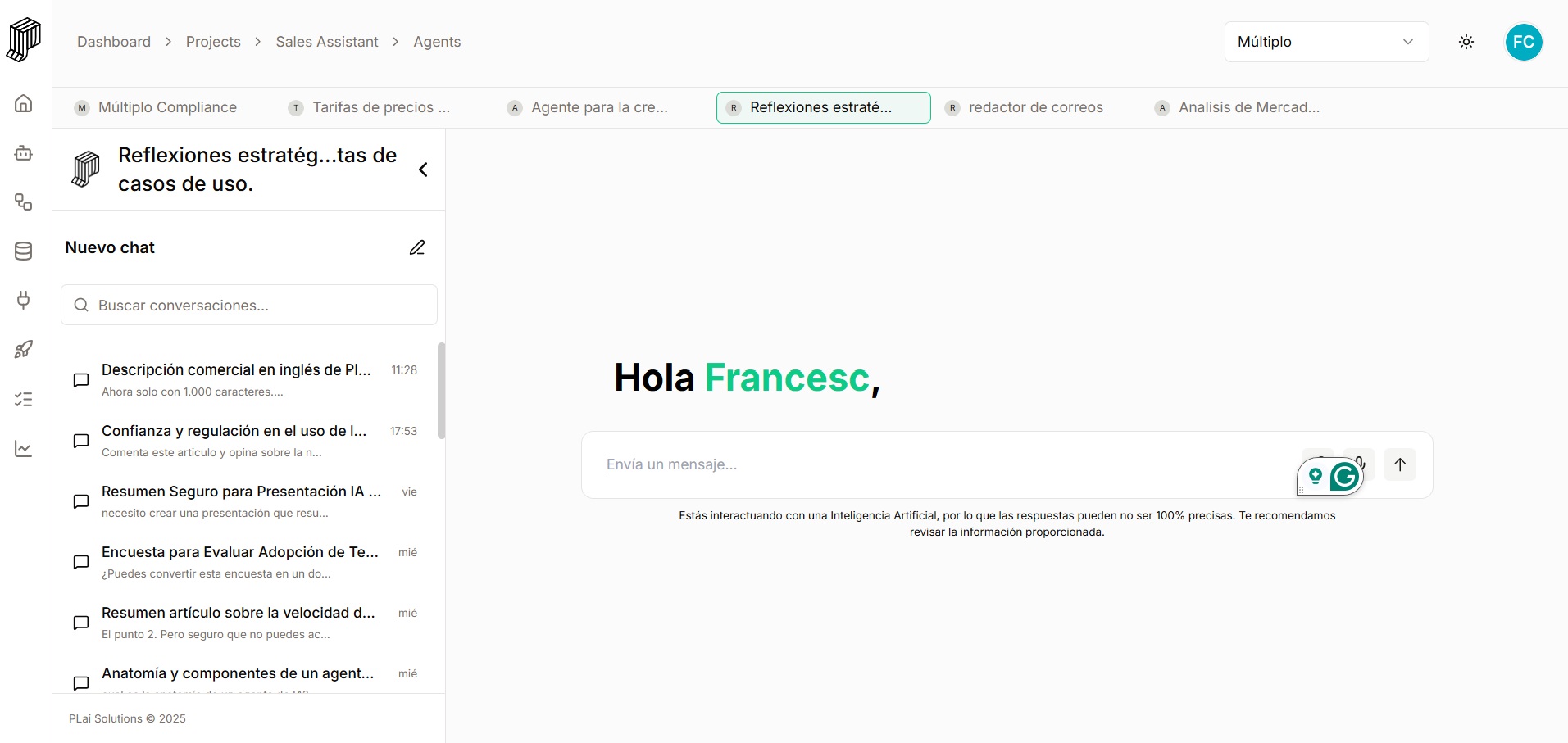1568x743 pixels.
Task: Click chat bubble icon beside Resumen Seguro
Action: pos(81,501)
